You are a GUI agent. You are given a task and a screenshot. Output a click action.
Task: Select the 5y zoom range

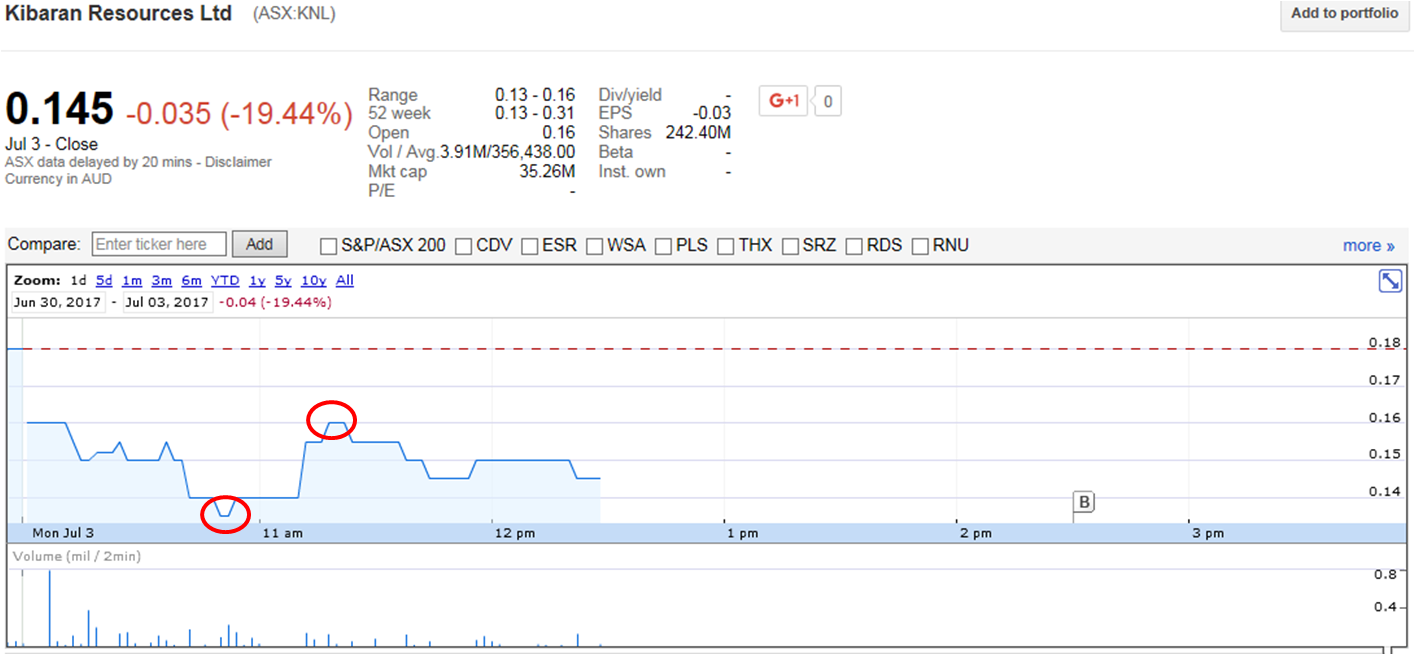coord(283,281)
